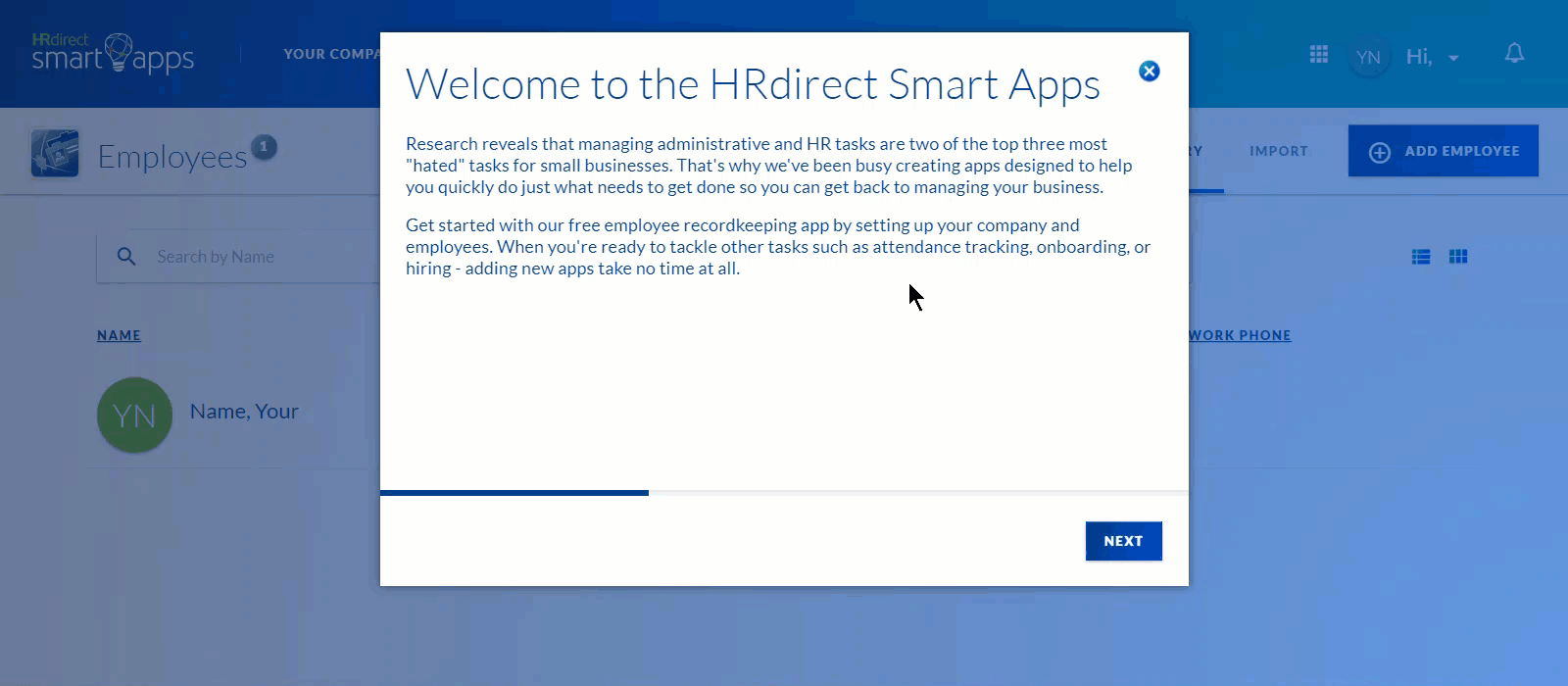
Task: Sort by the NAME column header
Action: (x=119, y=335)
